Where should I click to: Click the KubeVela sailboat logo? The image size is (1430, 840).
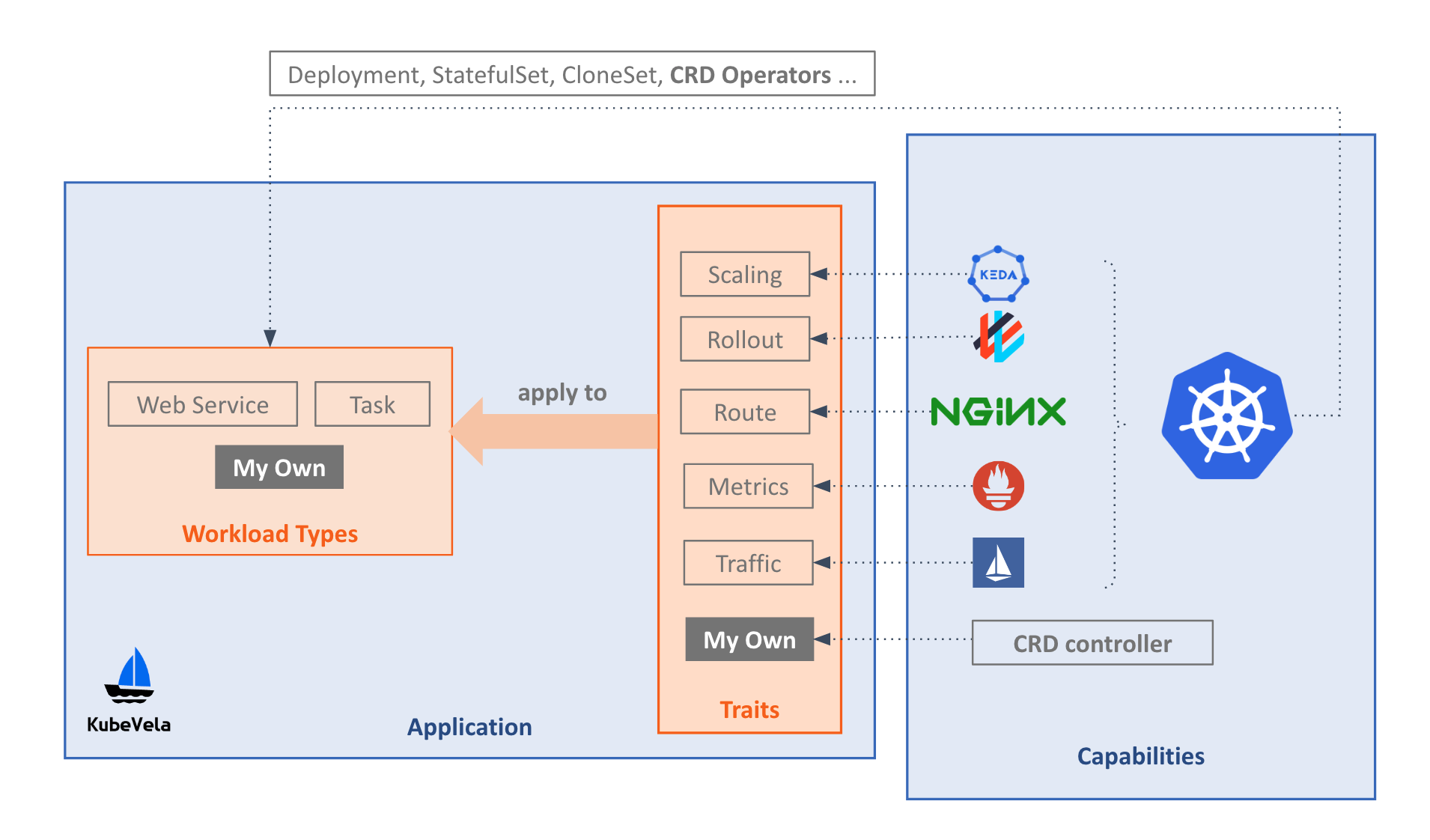click(130, 676)
